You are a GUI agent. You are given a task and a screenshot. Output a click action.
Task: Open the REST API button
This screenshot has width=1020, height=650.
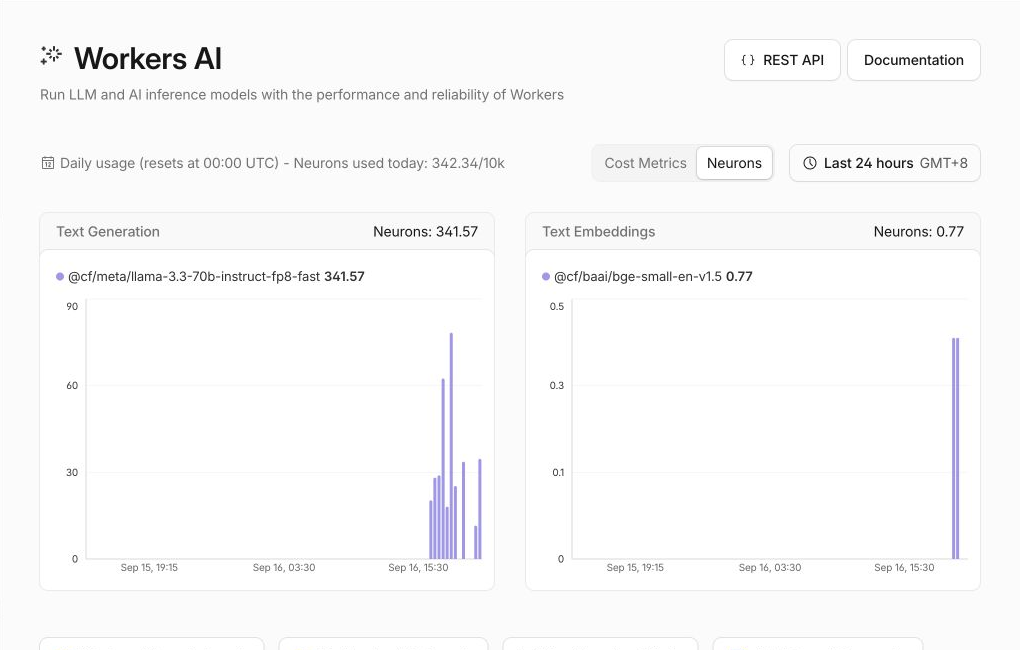783,60
